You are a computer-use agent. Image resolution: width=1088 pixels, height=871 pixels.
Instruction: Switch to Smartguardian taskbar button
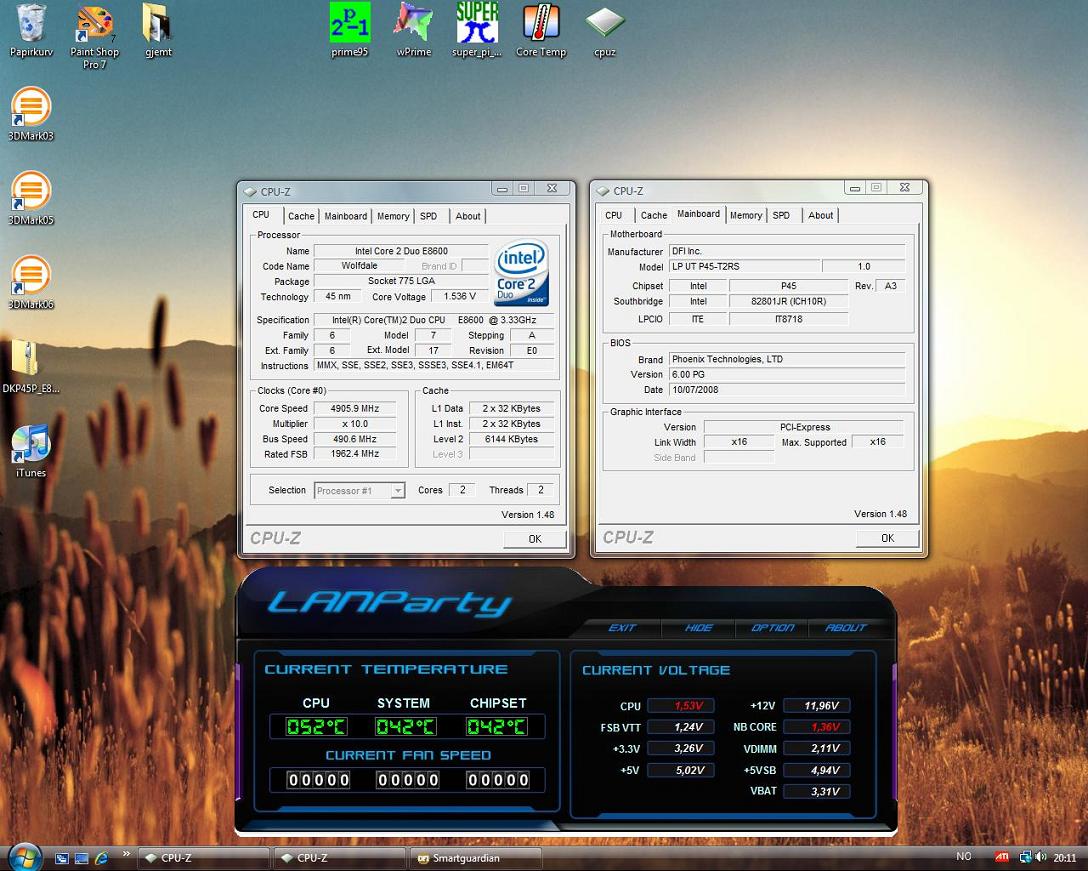[475, 859]
